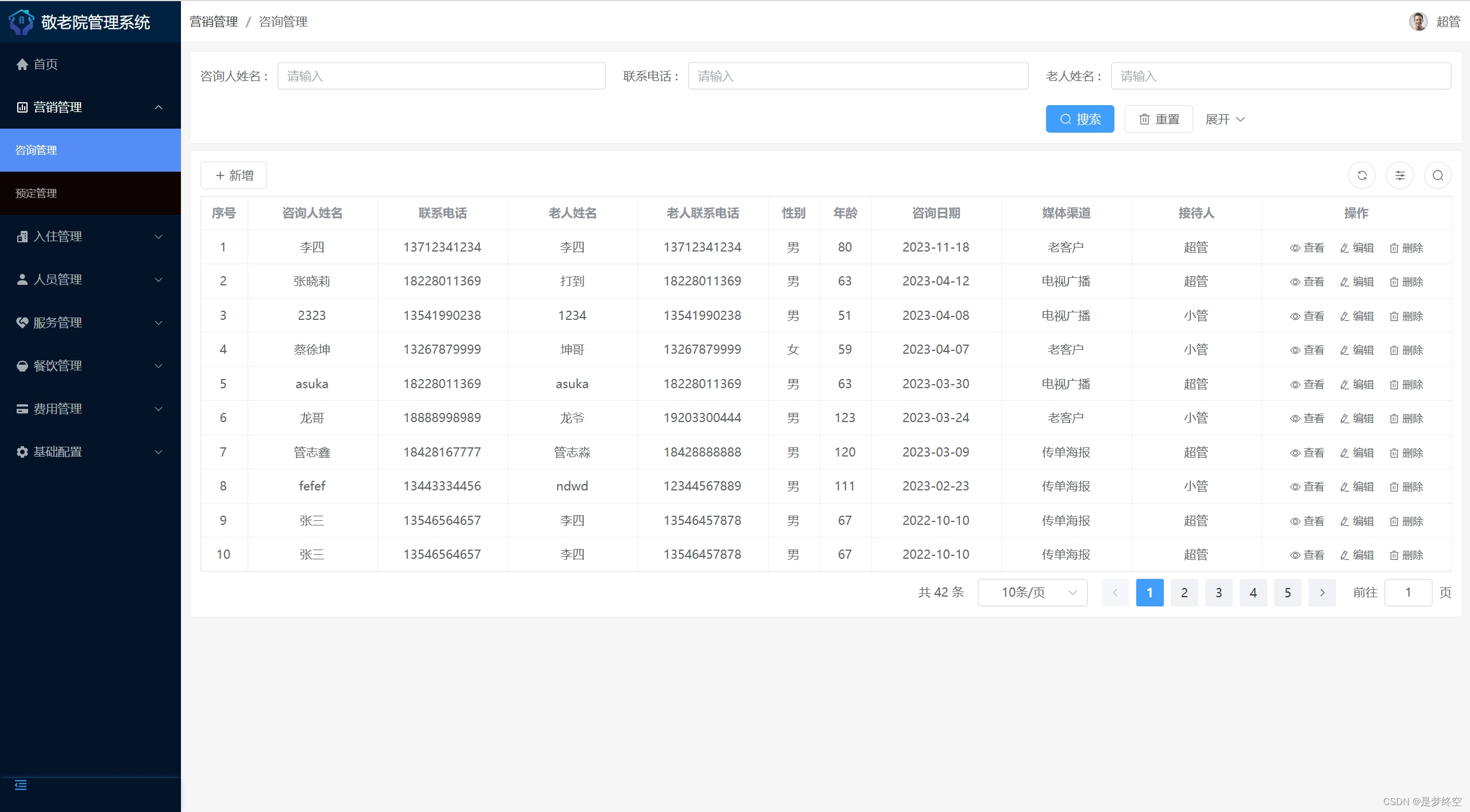1470x812 pixels.
Task: Open the 超管 user avatar
Action: (1418, 22)
